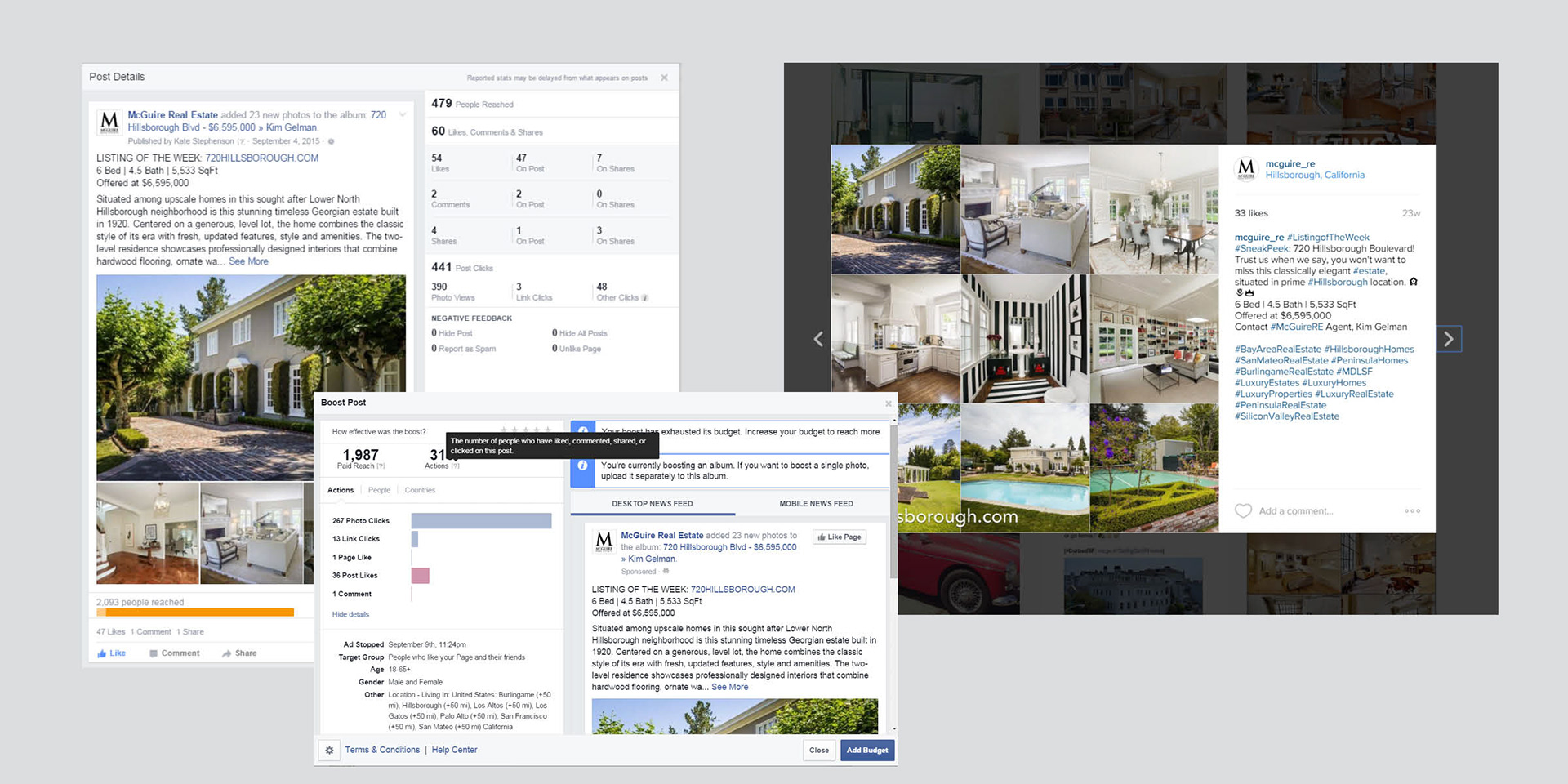Click Like Page button in boost preview
Viewport: 1568px width, 784px height.
[840, 537]
